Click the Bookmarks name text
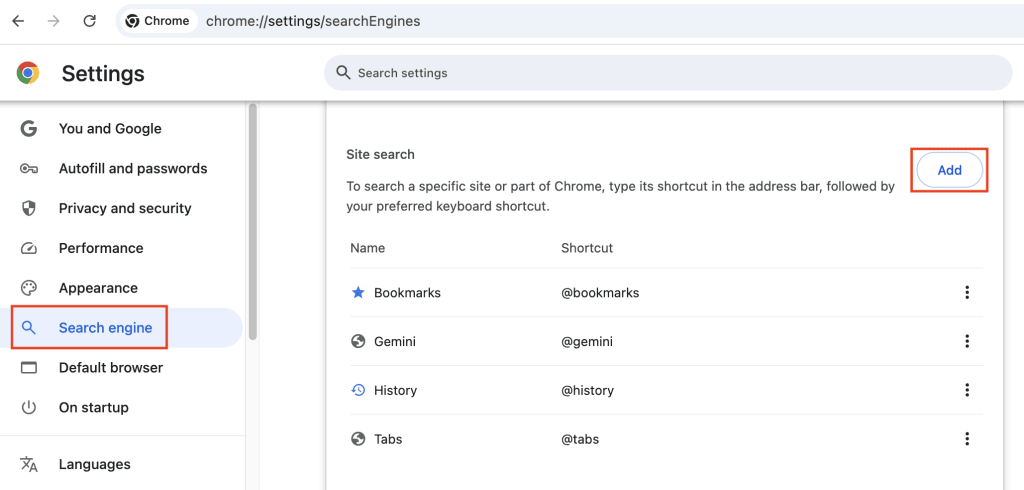The image size is (1024, 490). pos(408,293)
